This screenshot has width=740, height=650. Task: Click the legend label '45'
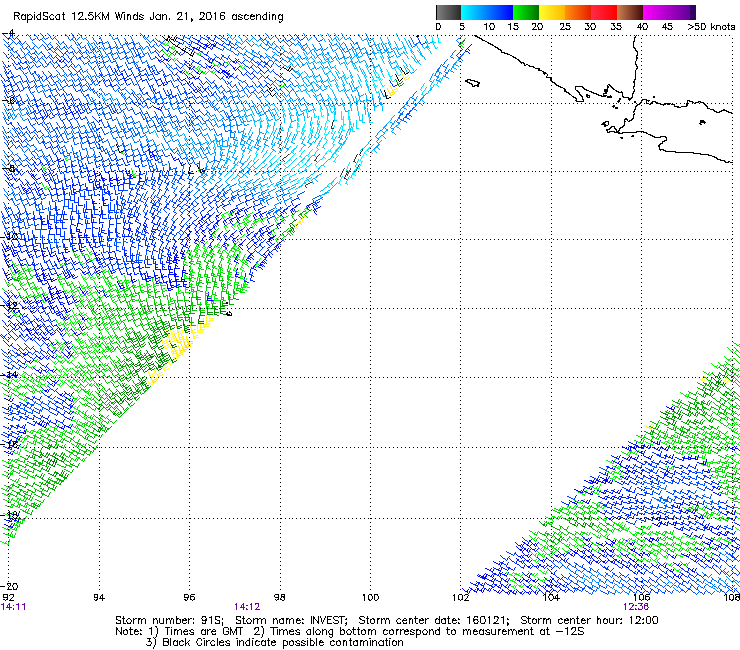[x=667, y=27]
